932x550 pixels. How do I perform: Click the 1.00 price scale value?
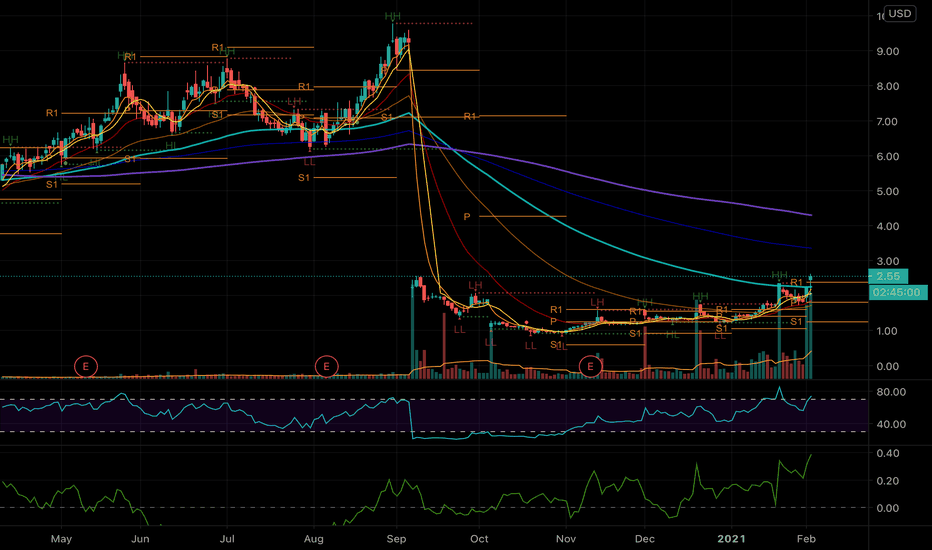tap(887, 331)
